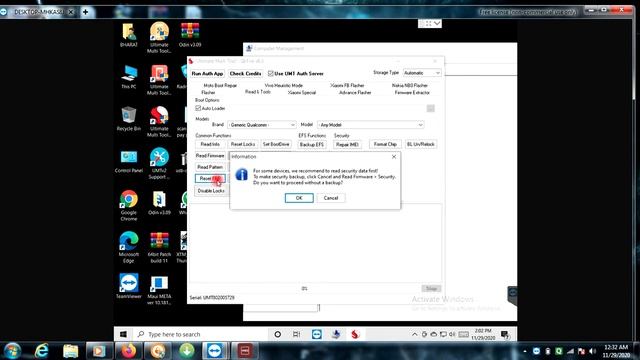
Task: Select TeamViewer button on host Windows 7 taskbar
Action: click(215, 351)
